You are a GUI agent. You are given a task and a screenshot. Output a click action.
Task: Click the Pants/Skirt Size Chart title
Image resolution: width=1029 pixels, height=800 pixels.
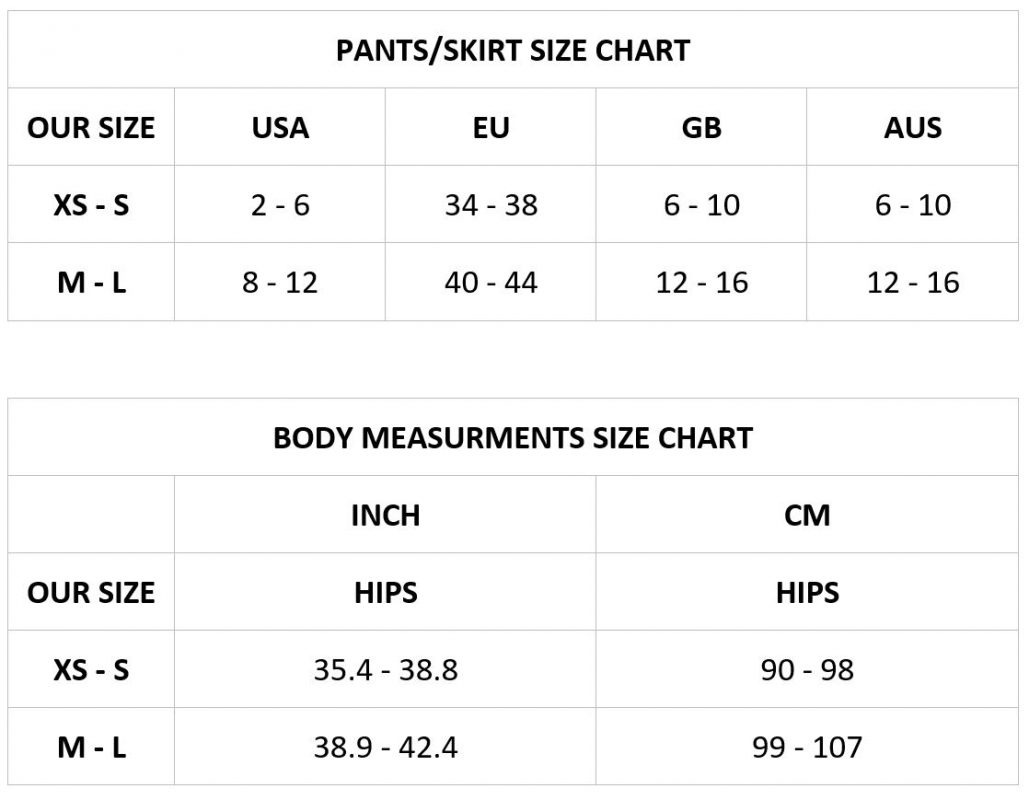coord(513,50)
